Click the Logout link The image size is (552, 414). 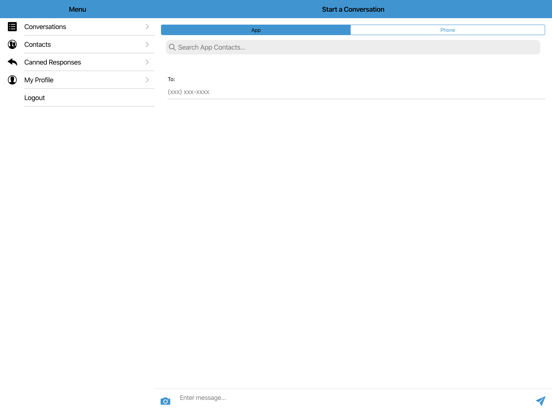coord(34,98)
